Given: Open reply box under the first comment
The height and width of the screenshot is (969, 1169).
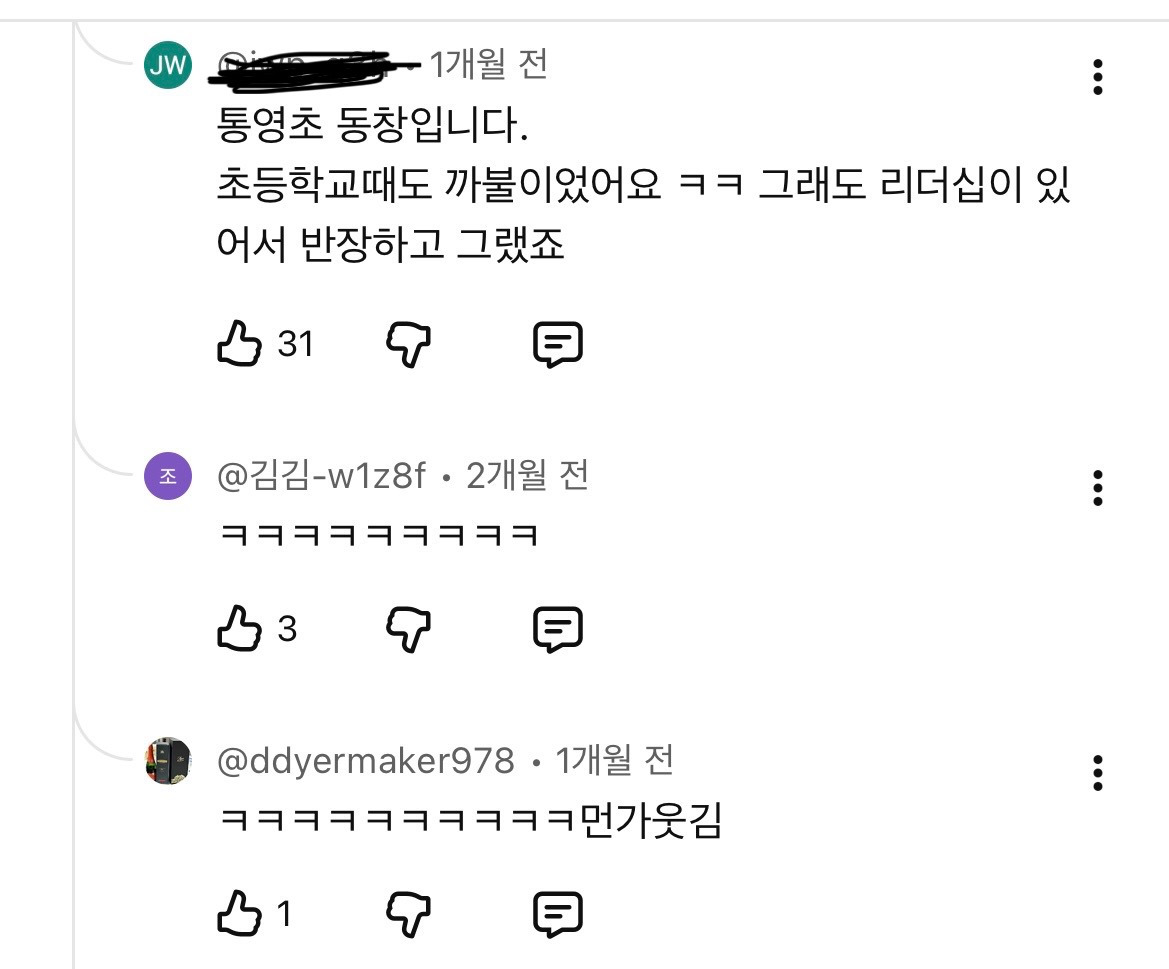Looking at the screenshot, I should coord(558,344).
